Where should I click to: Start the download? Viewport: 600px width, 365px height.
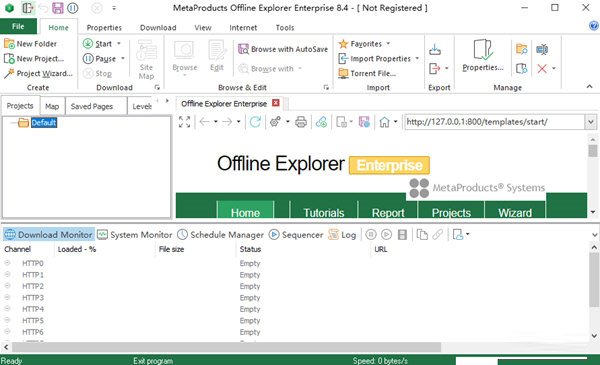click(98, 44)
